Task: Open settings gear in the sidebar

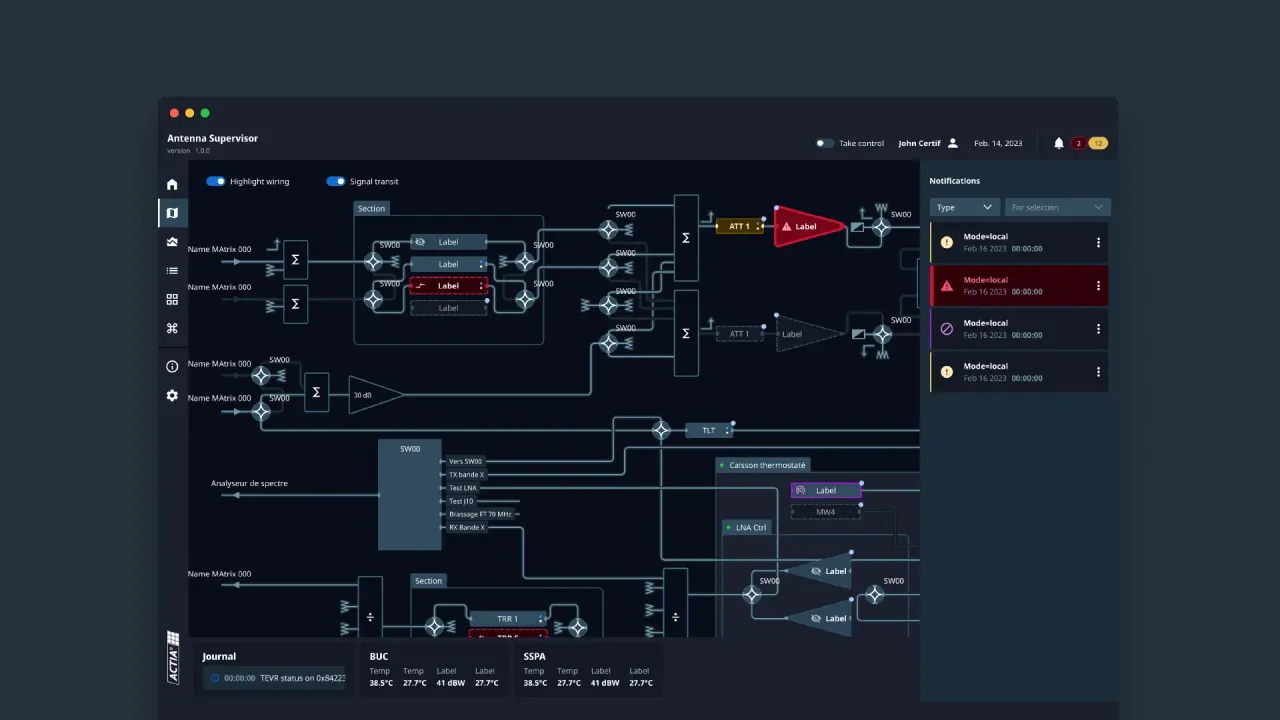Action: coord(172,396)
